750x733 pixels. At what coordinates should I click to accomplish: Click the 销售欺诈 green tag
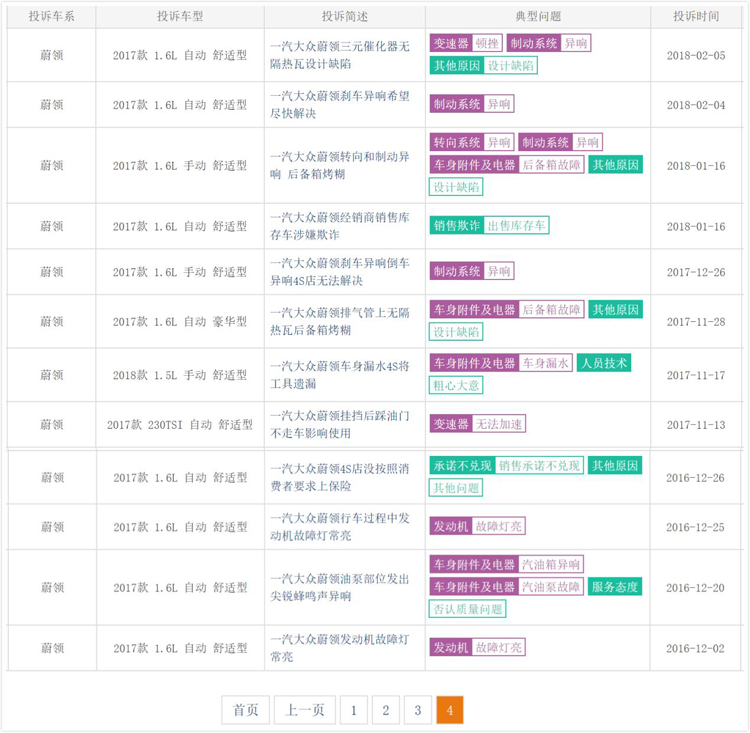[457, 225]
